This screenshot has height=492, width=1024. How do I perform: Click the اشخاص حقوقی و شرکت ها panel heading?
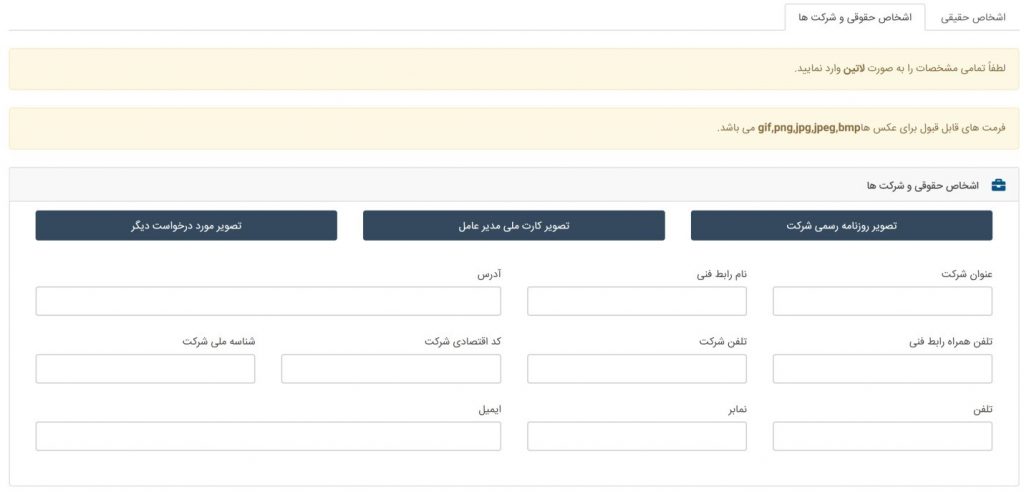923,186
